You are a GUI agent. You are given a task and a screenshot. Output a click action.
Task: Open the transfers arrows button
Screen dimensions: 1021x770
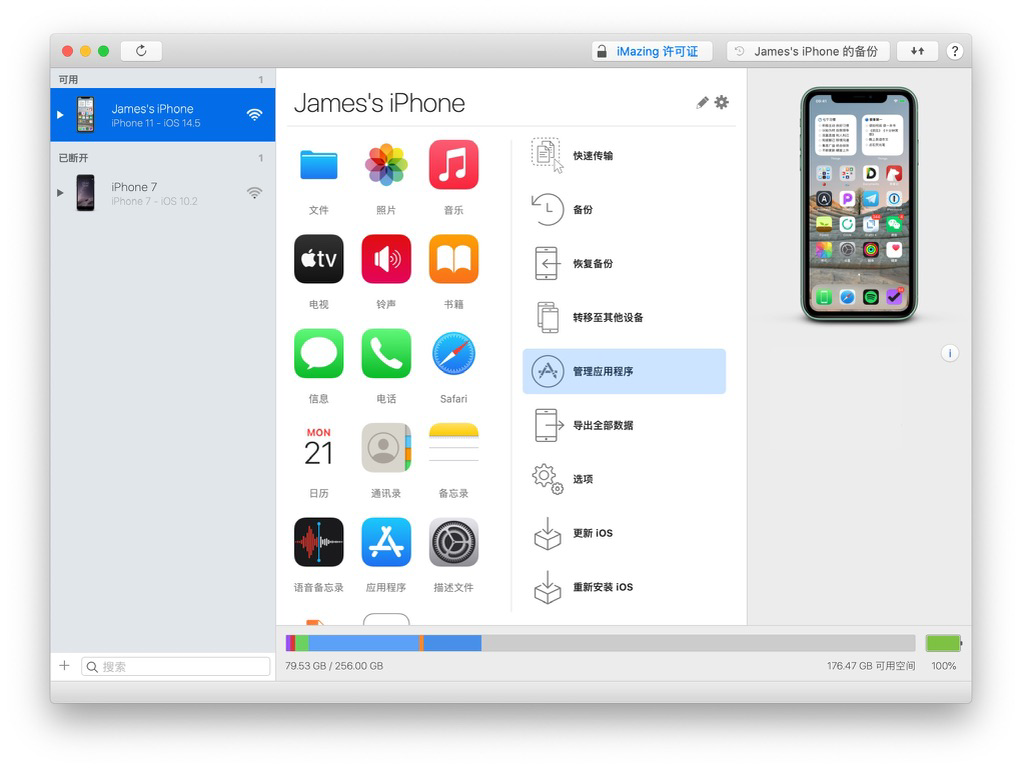click(917, 51)
